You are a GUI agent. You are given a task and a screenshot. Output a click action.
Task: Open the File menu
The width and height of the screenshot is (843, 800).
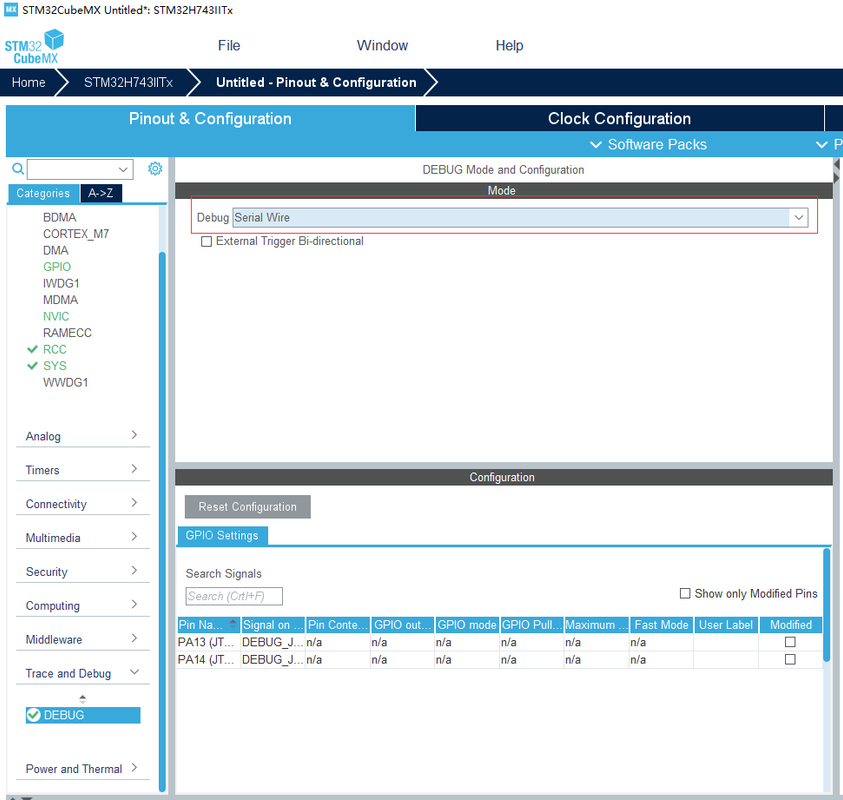point(229,46)
